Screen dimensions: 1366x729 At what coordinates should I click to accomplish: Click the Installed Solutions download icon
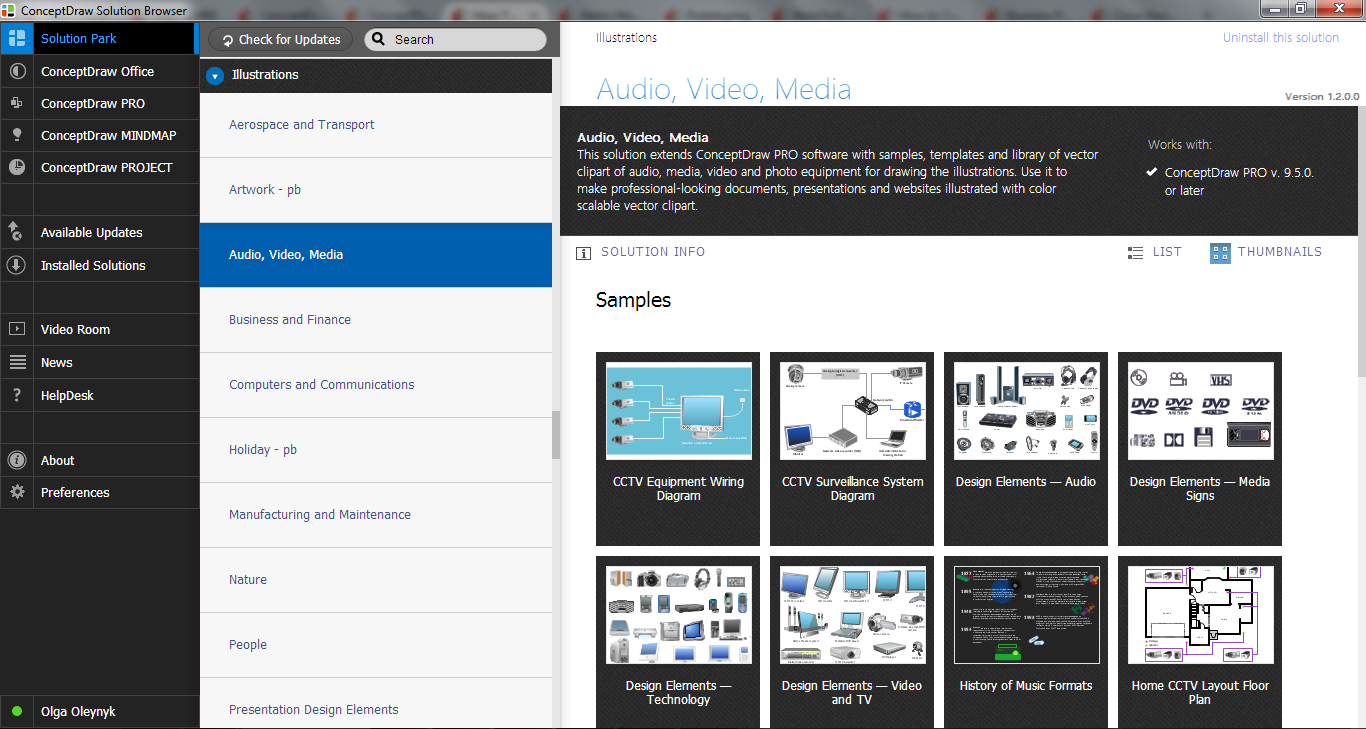click(16, 266)
